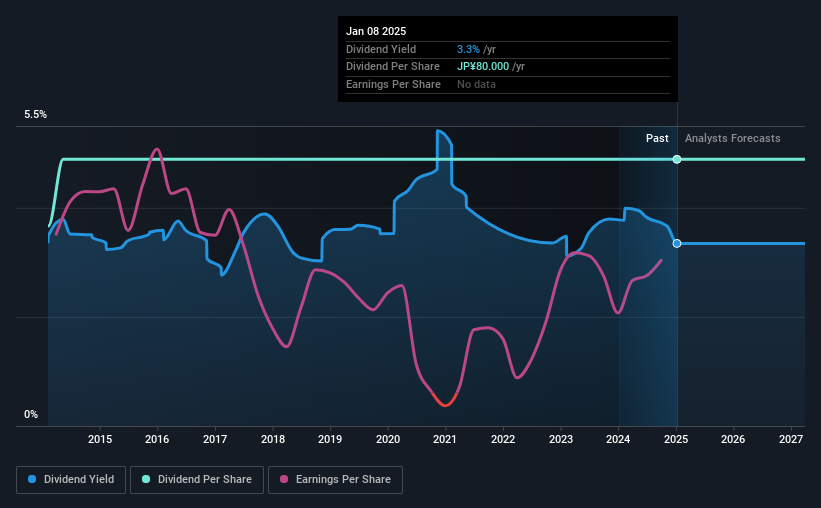Click the blue Dividend Yield legend dot
The height and width of the screenshot is (508, 821).
tap(32, 479)
